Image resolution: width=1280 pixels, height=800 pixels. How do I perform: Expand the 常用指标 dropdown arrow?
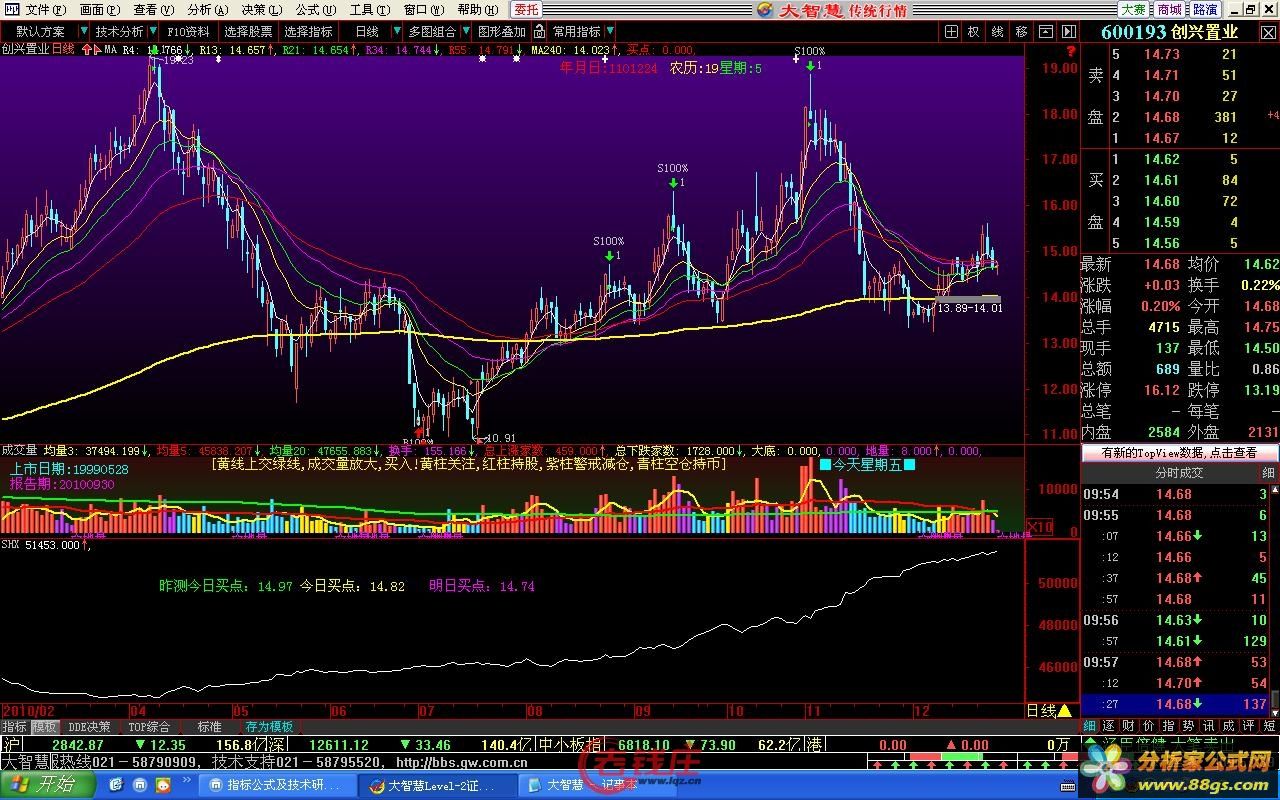[611, 32]
